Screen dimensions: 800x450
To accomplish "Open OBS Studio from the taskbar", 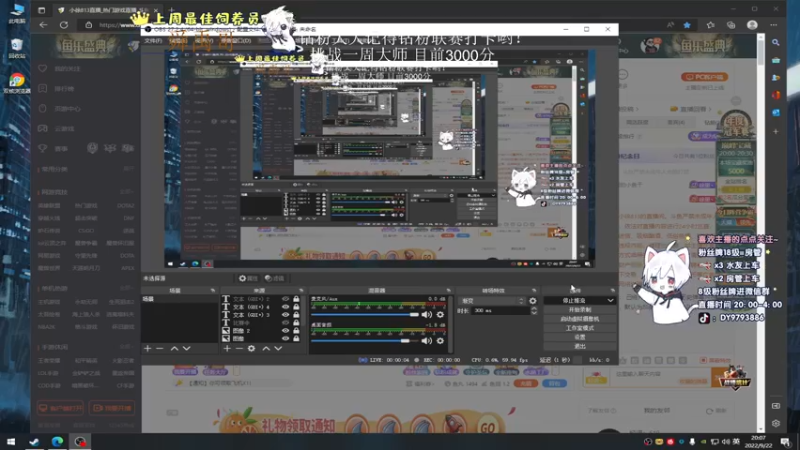I will 80,441.
